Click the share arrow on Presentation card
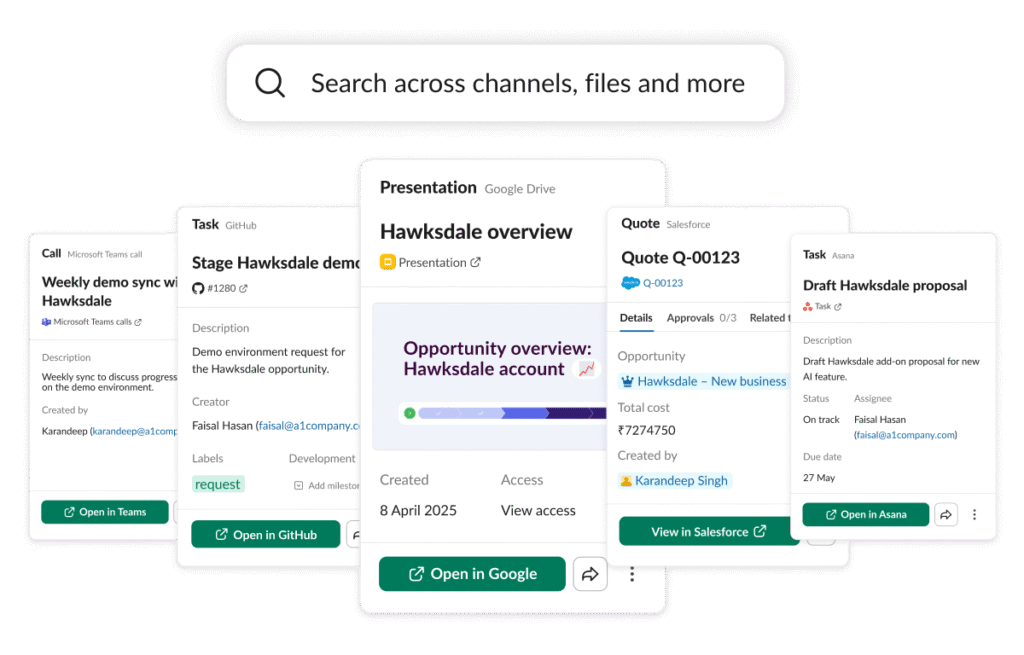This screenshot has height=655, width=1024. (590, 574)
